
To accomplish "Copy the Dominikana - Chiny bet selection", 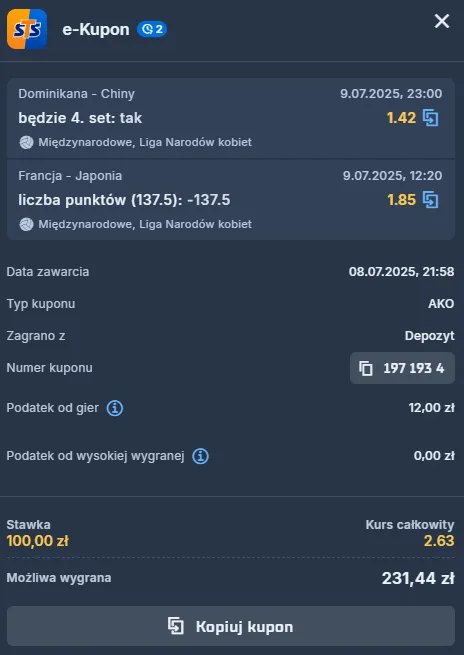I will pos(431,118).
